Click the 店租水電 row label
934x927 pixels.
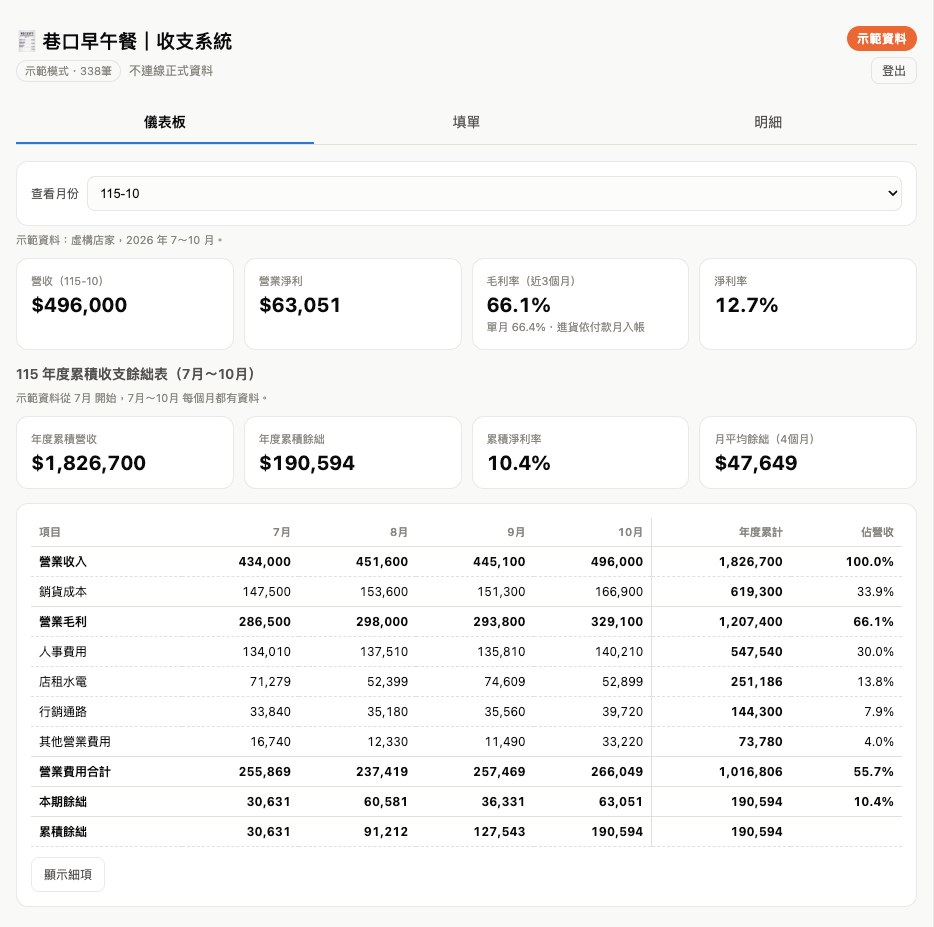point(63,682)
